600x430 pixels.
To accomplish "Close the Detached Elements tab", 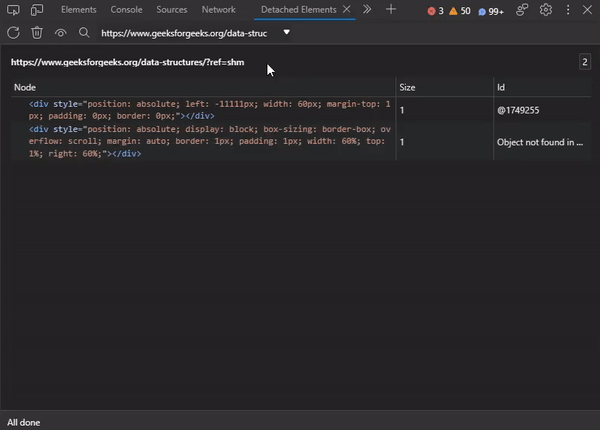I will (x=347, y=10).
